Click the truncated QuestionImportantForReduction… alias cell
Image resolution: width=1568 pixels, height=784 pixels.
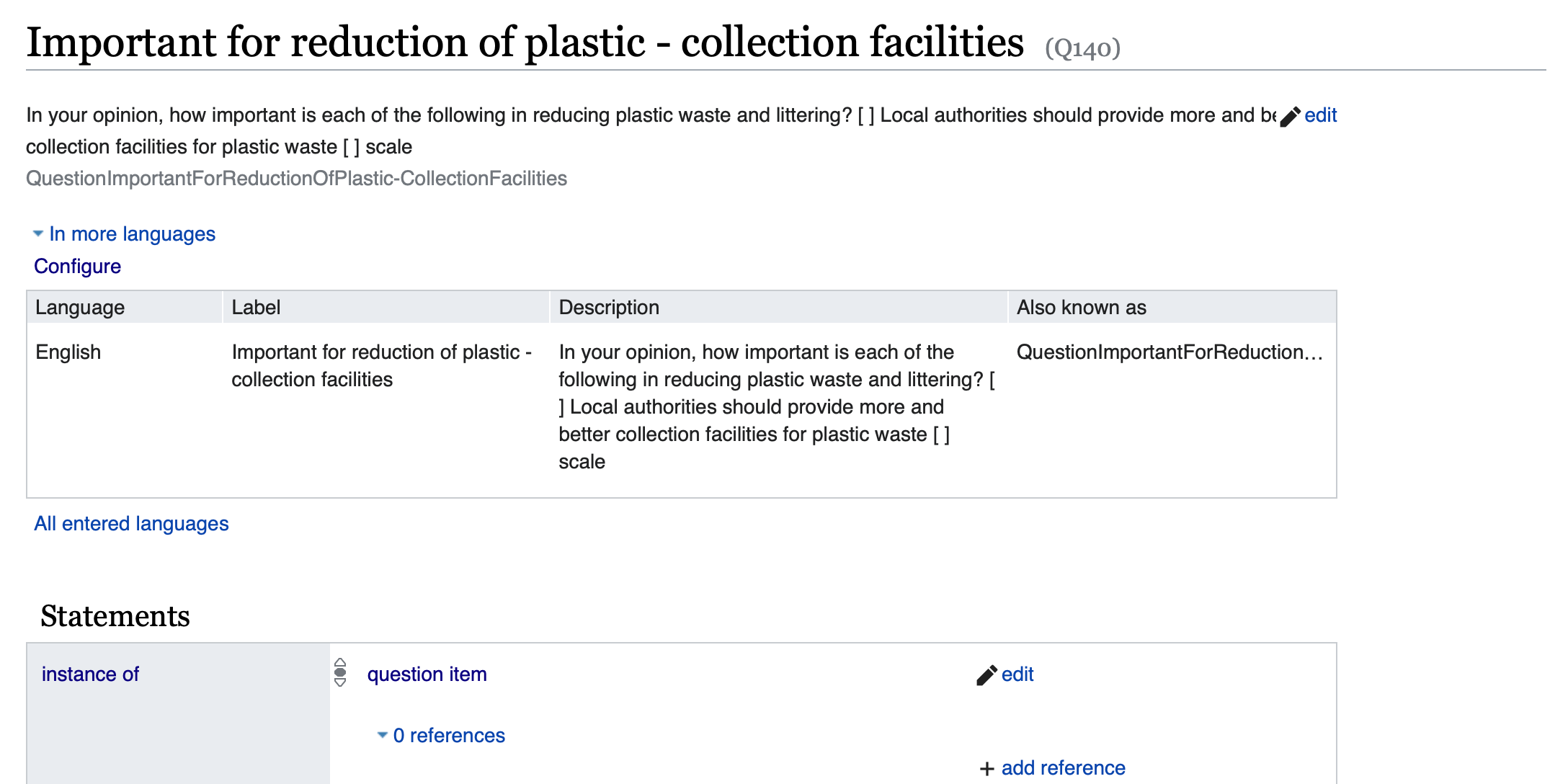[x=1169, y=352]
